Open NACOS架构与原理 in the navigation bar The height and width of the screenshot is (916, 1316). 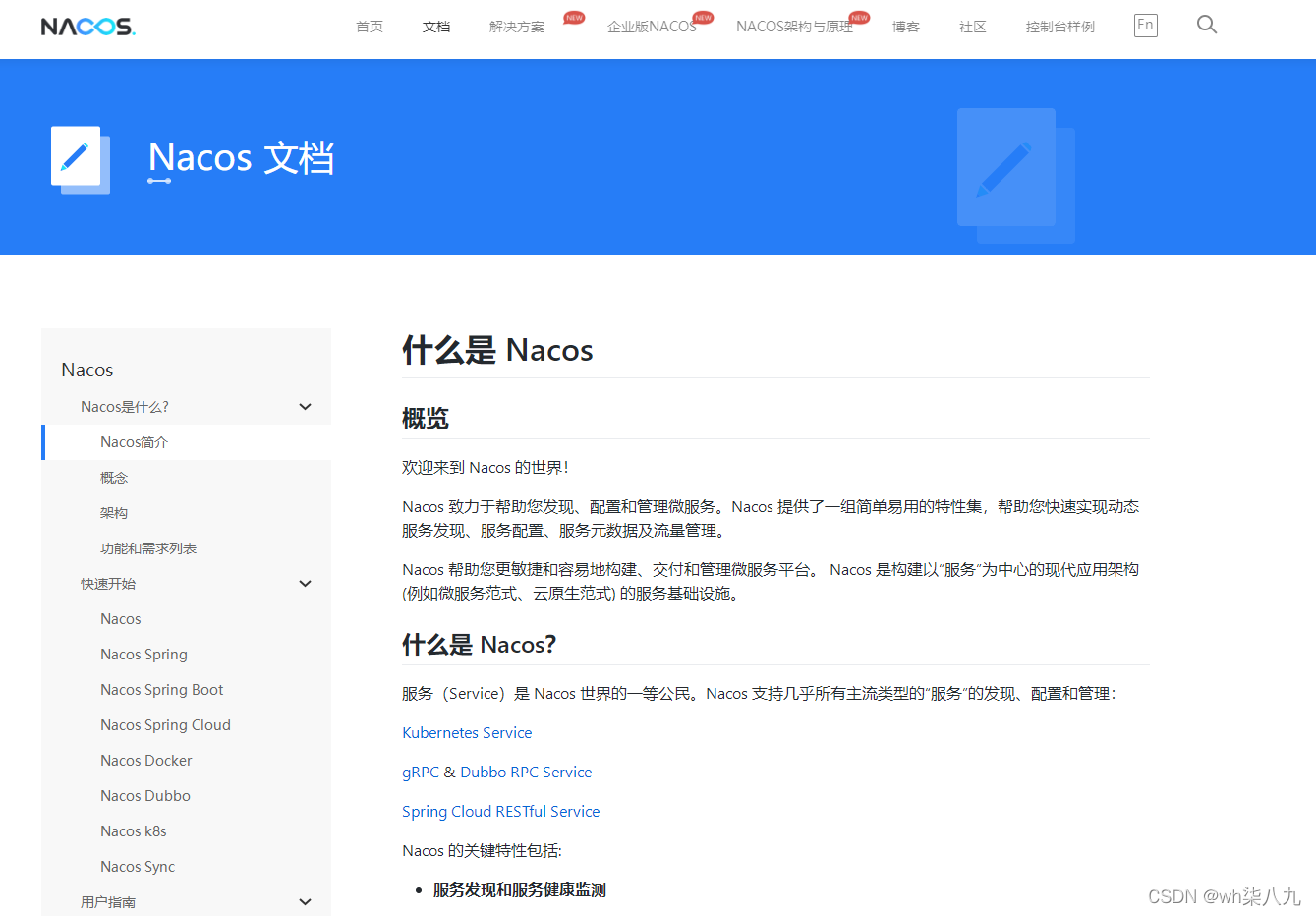pos(794,27)
